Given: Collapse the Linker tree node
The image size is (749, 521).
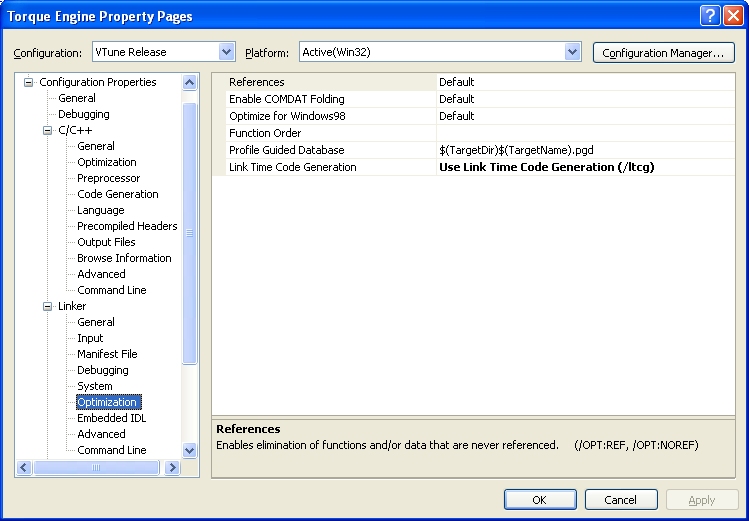Looking at the screenshot, I should click(48, 306).
